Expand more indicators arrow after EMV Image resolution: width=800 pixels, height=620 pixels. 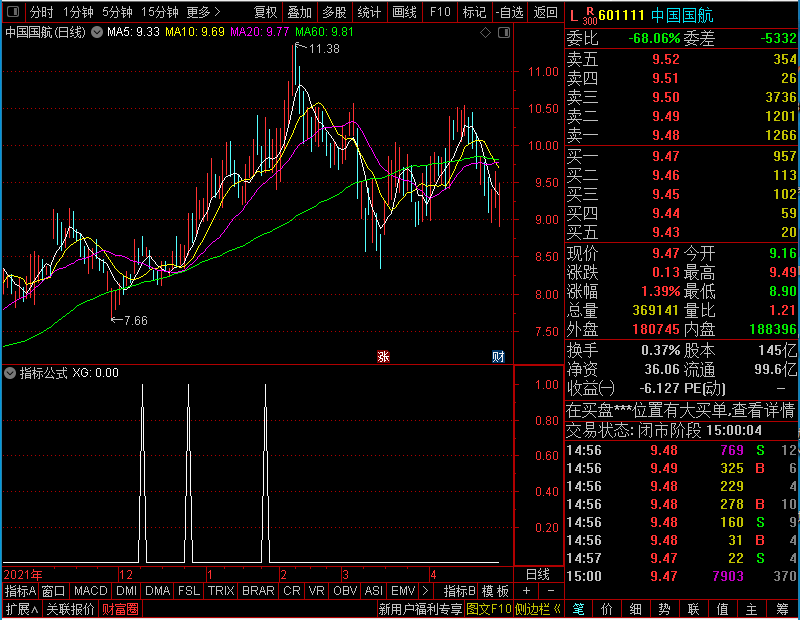[x=425, y=591]
